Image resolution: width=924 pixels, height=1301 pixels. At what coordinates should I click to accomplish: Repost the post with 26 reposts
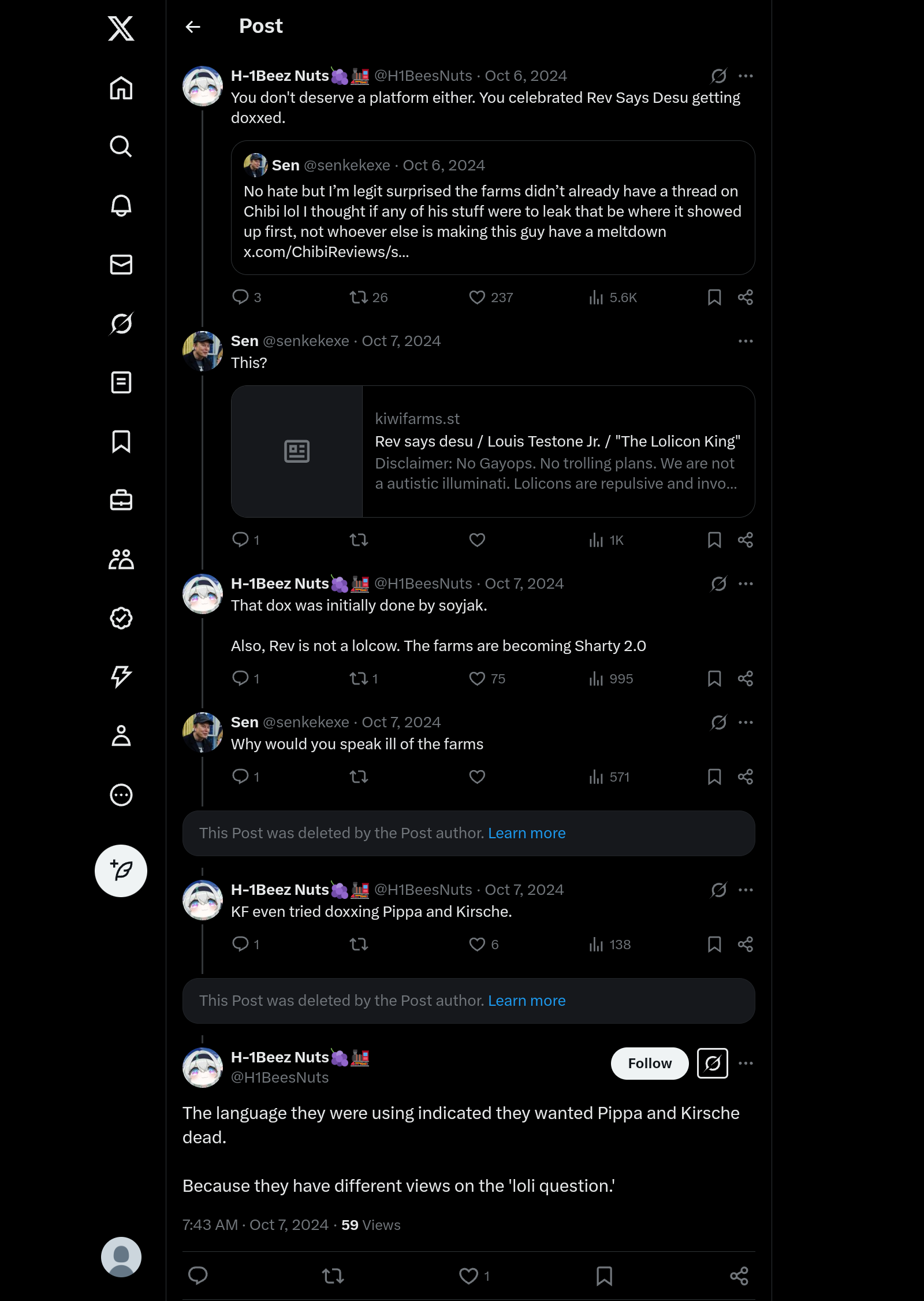359,297
